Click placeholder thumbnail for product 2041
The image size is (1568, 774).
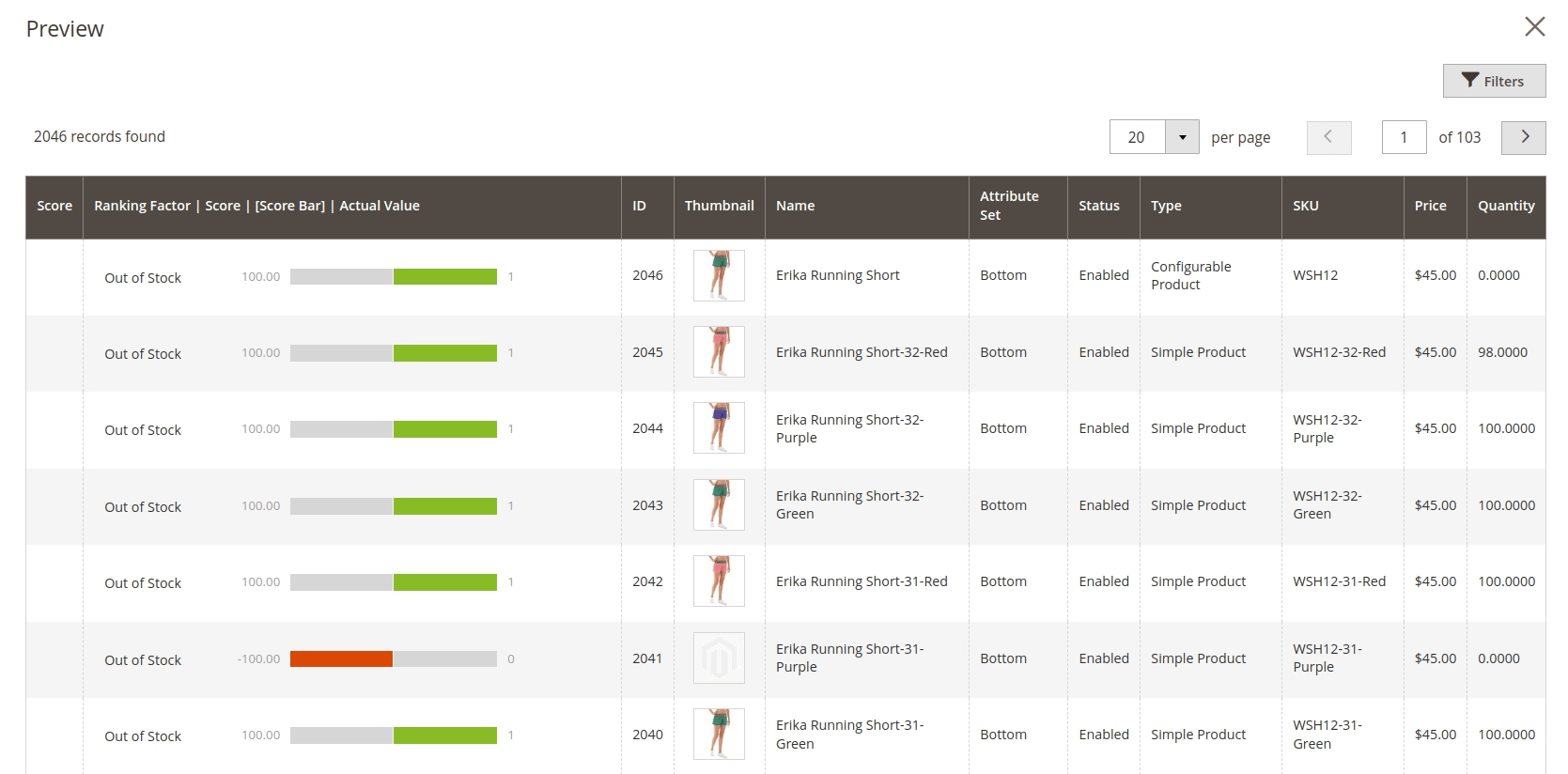click(x=719, y=658)
